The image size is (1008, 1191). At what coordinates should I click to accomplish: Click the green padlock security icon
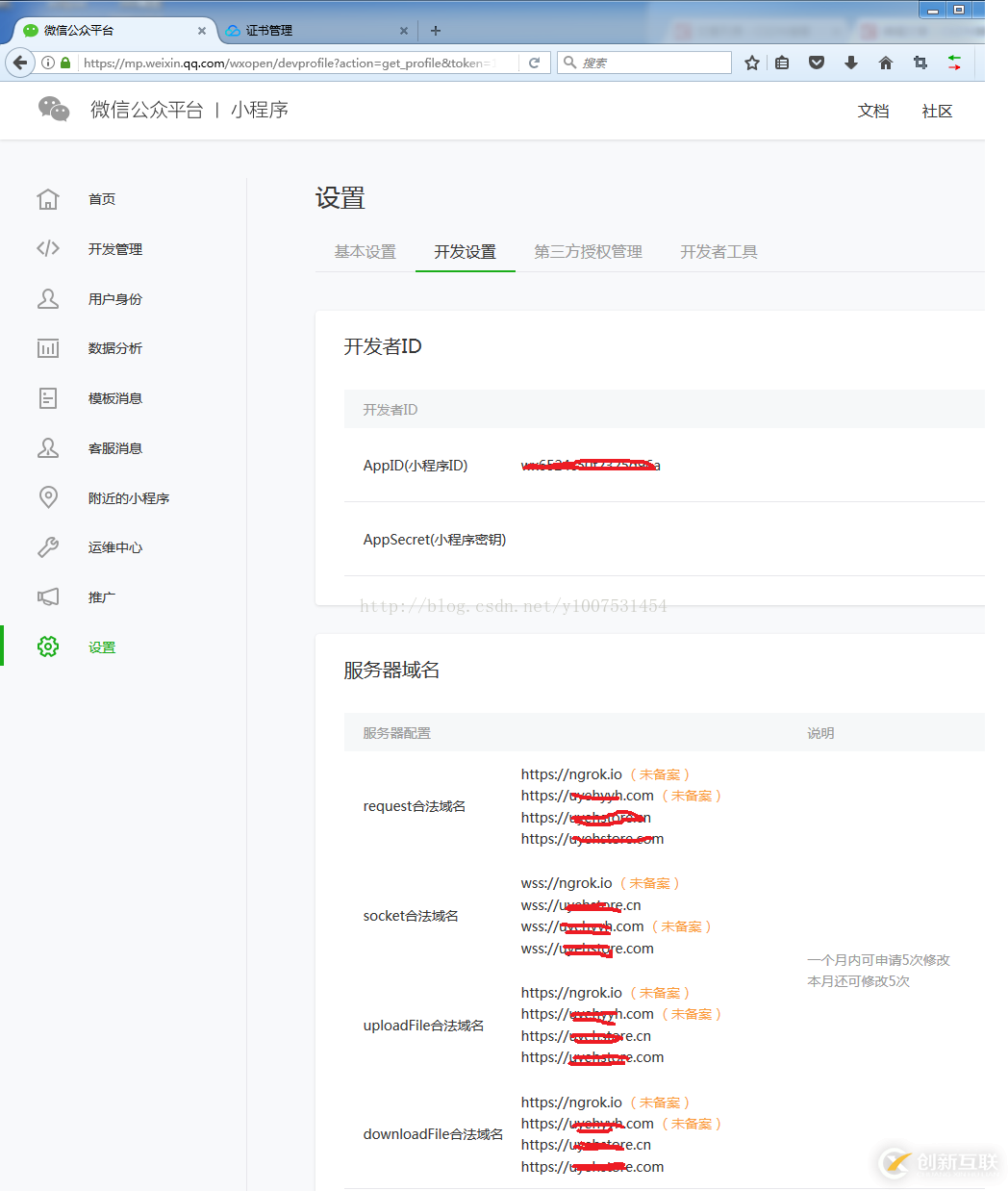point(65,63)
